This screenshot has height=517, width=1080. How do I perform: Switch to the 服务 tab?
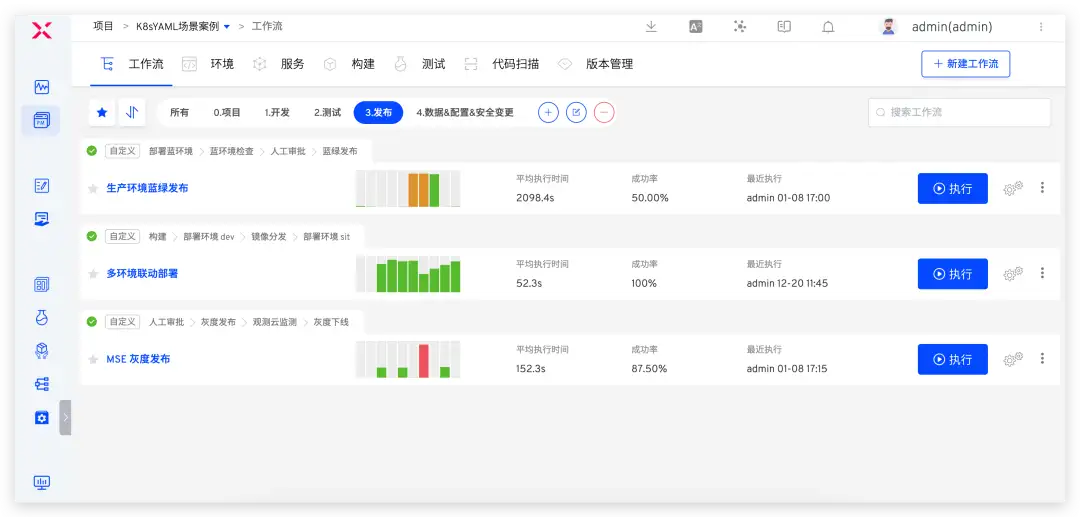click(279, 64)
